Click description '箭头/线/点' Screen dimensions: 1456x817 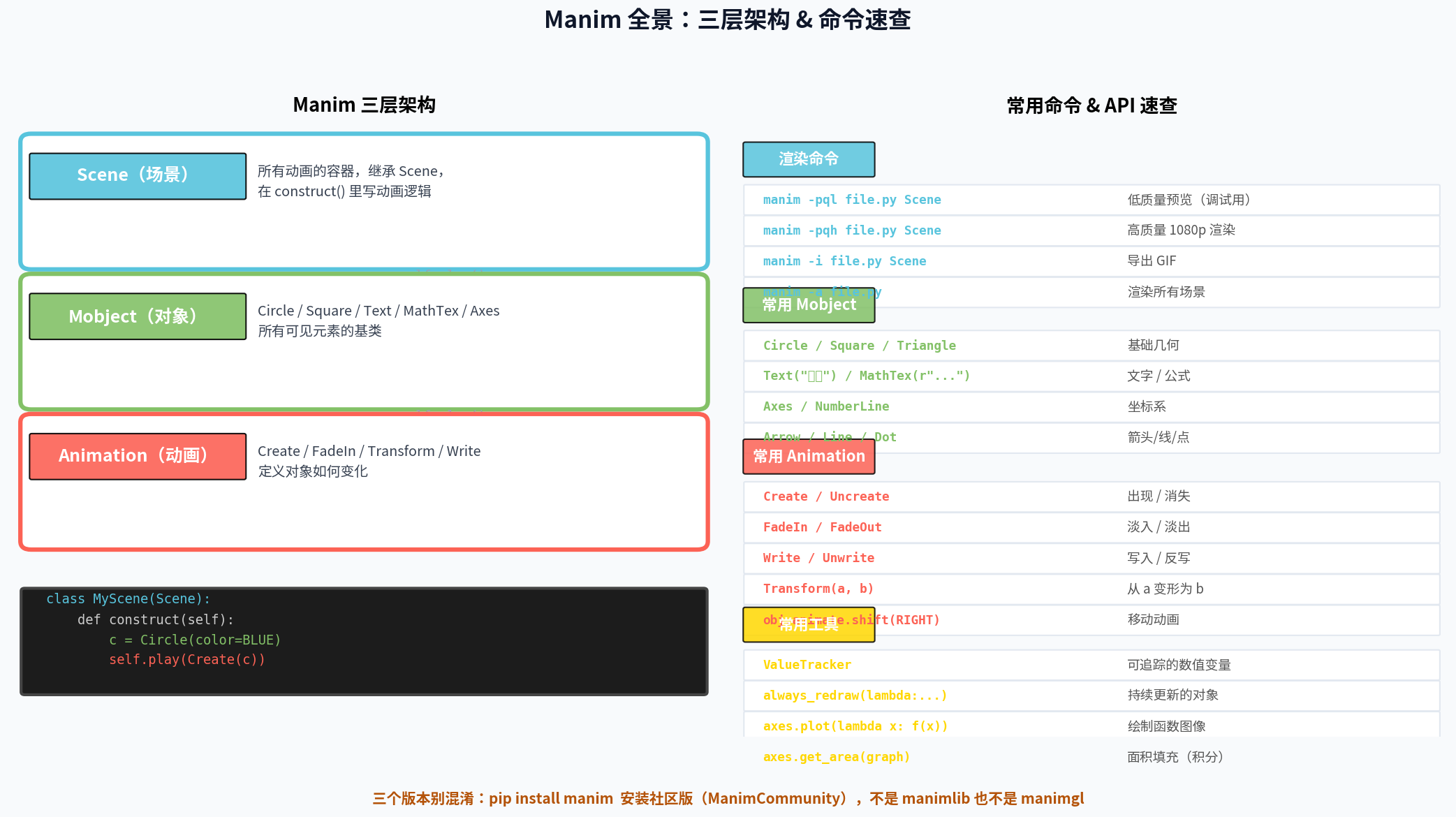click(1158, 437)
